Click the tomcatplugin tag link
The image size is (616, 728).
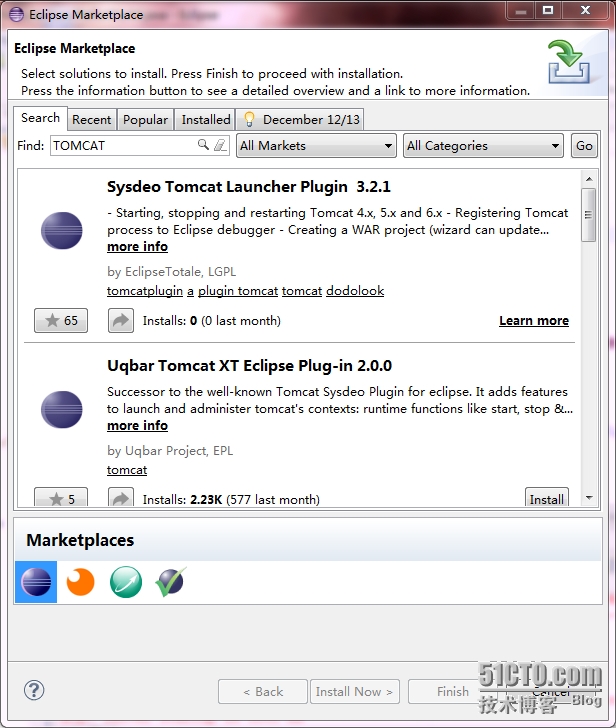[x=145, y=291]
